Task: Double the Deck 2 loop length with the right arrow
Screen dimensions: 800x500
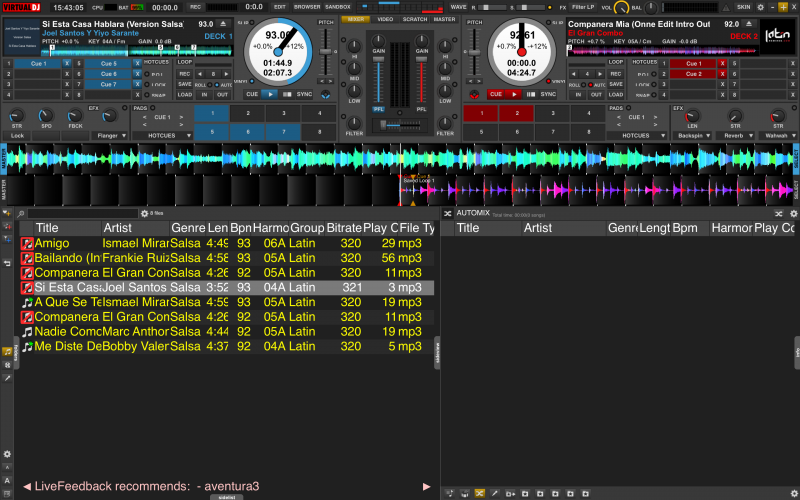Action: (x=601, y=74)
